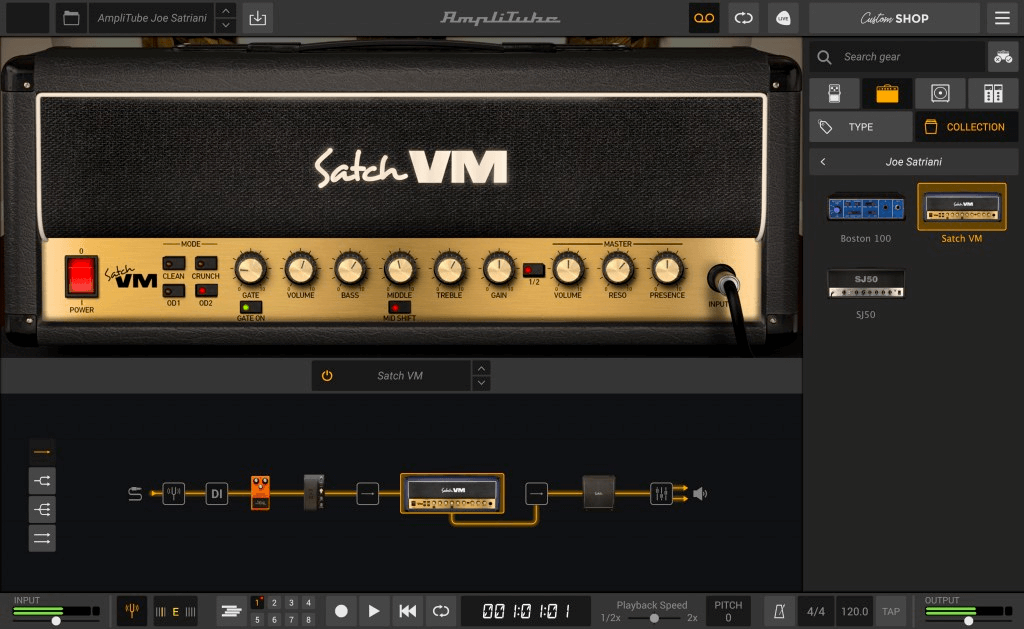The width and height of the screenshot is (1024, 629).
Task: Collapse the Joe Satriani collection with the back chevron
Action: pyautogui.click(x=823, y=161)
